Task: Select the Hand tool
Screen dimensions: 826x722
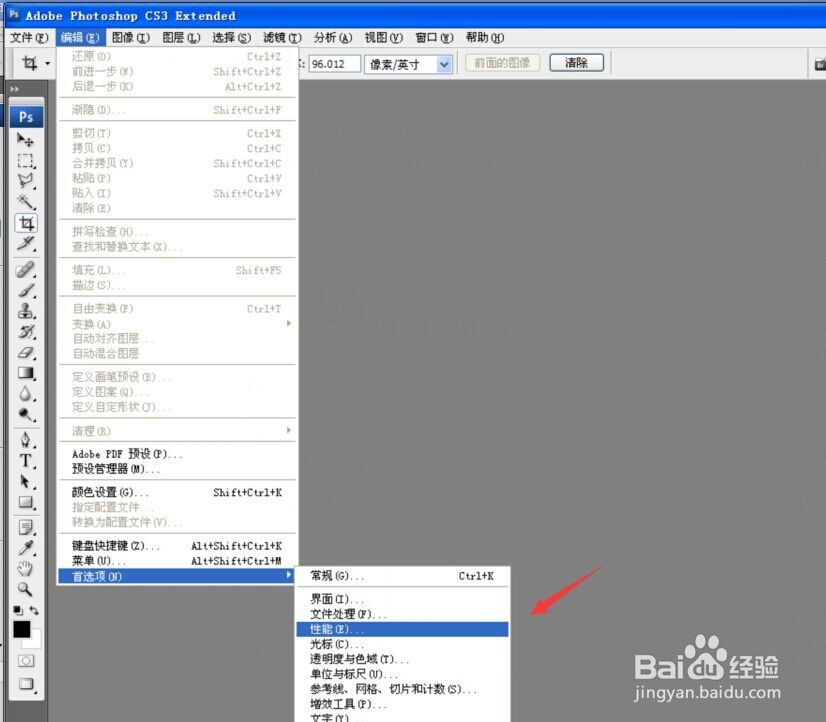Action: [25, 569]
